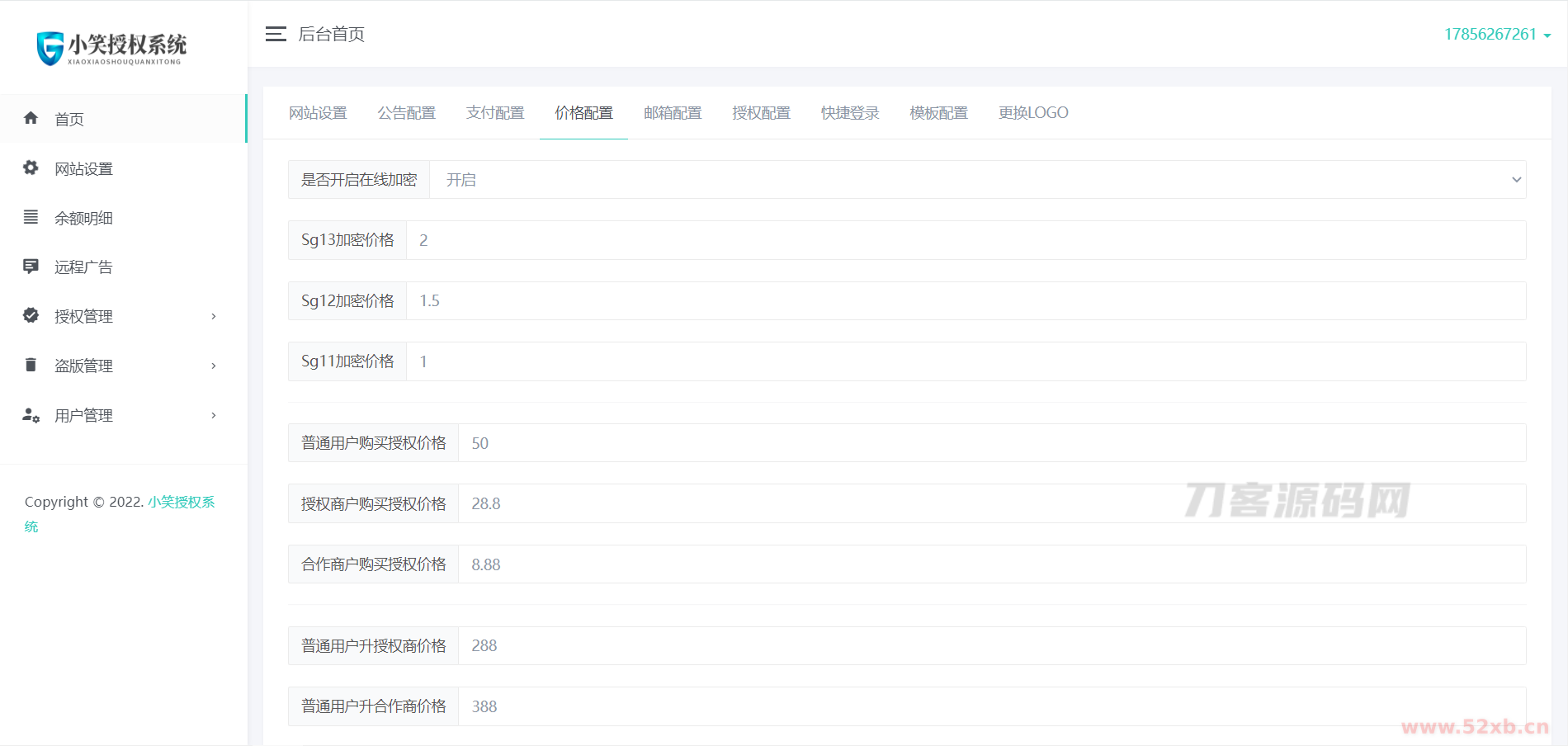Switch to the 支付配置 tab
This screenshot has height=746, width=1568.
click(495, 113)
